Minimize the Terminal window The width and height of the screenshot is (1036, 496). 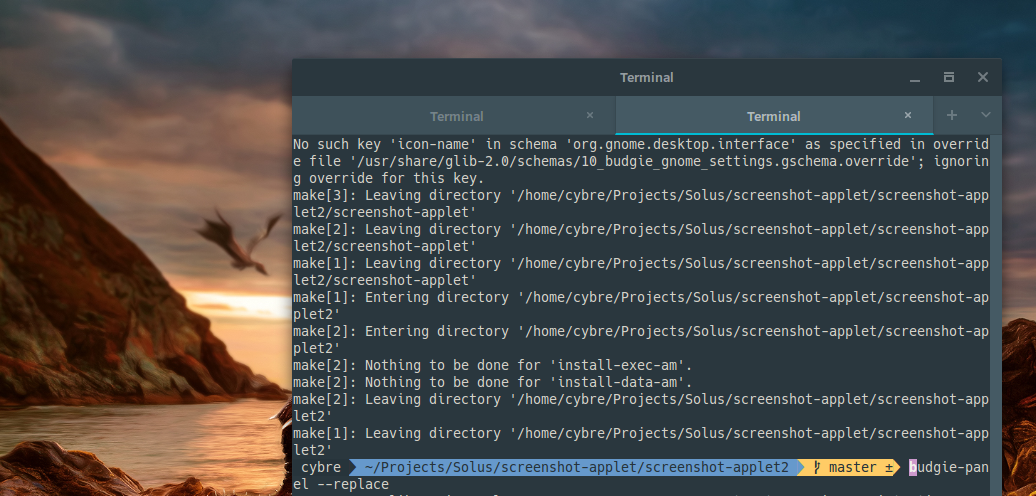(915, 78)
